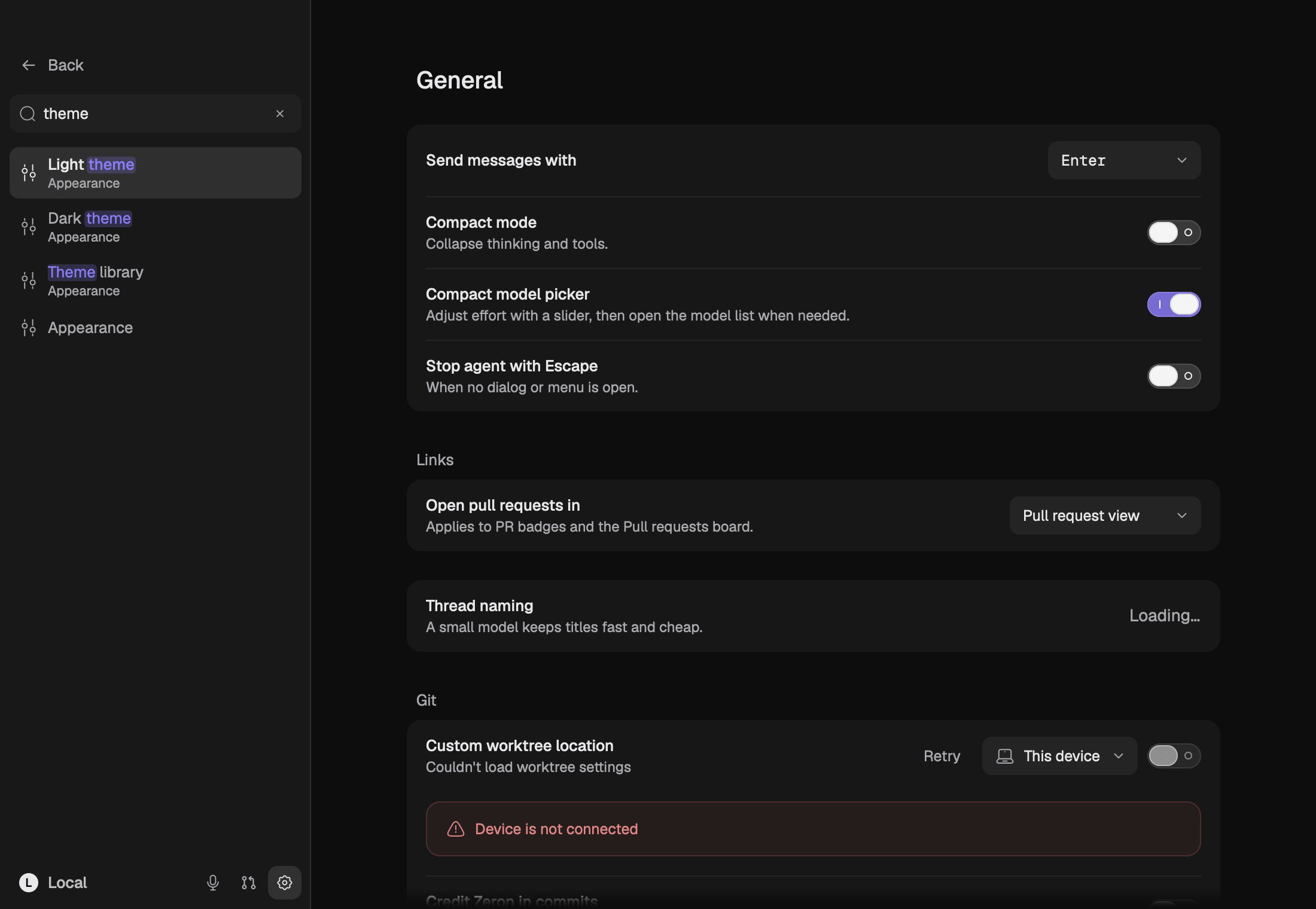Go Back from settings
Image resolution: width=1316 pixels, height=909 pixels.
coord(53,65)
